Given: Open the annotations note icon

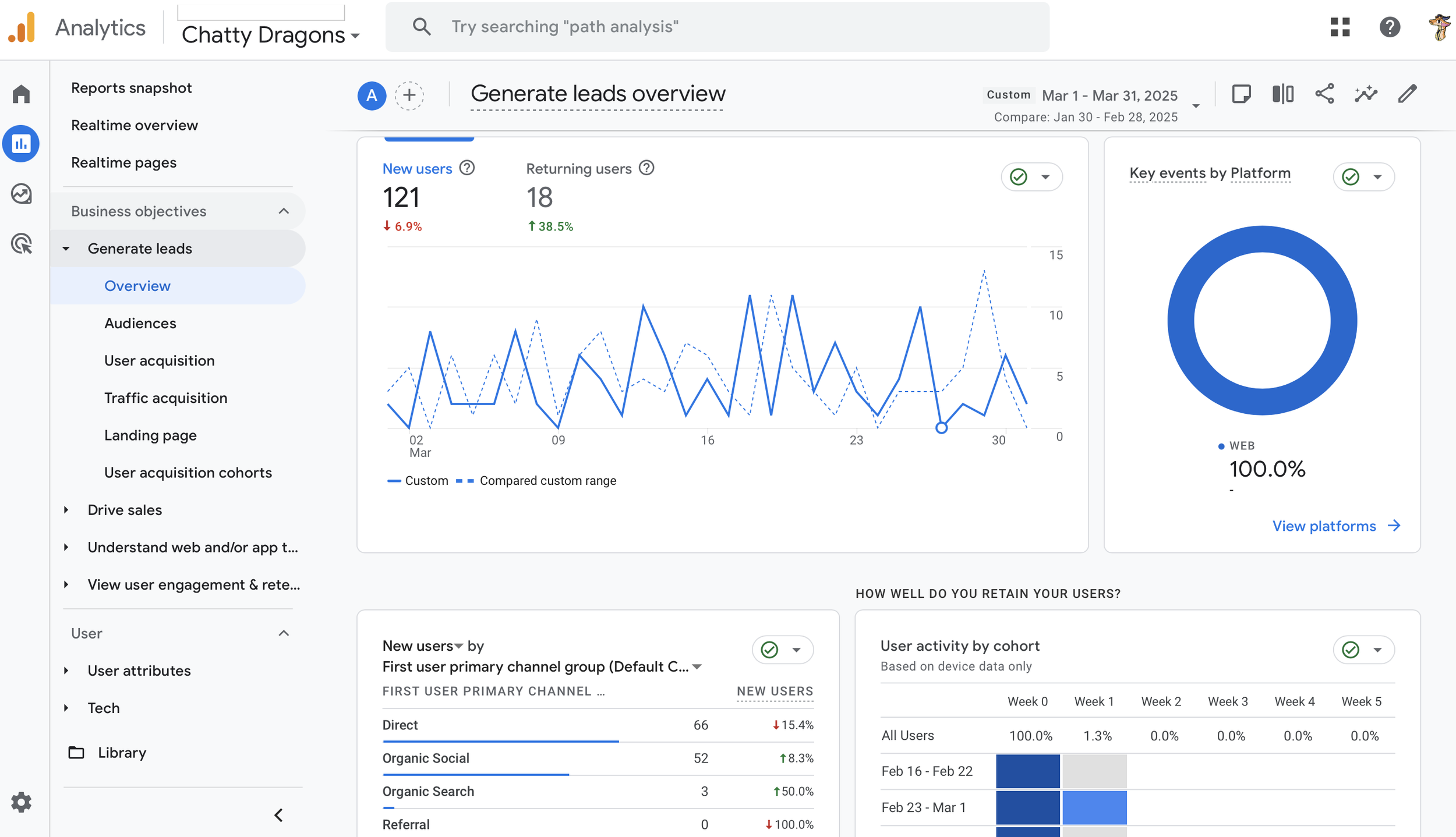Looking at the screenshot, I should click(1241, 94).
